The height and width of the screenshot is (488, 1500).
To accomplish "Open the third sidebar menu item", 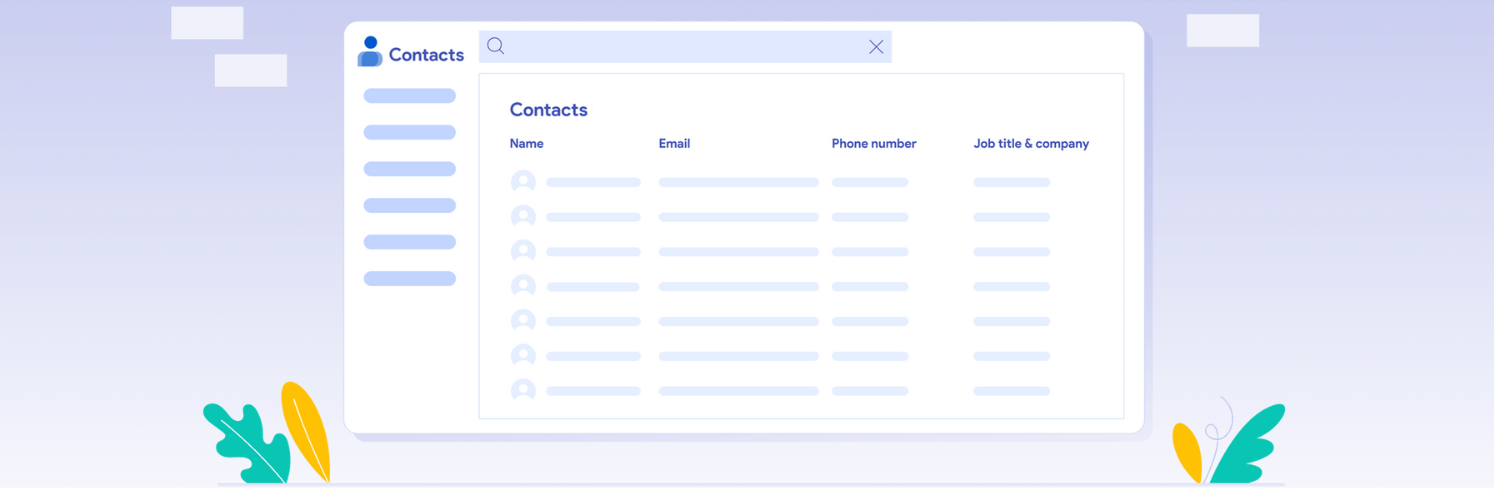I will pos(410,169).
